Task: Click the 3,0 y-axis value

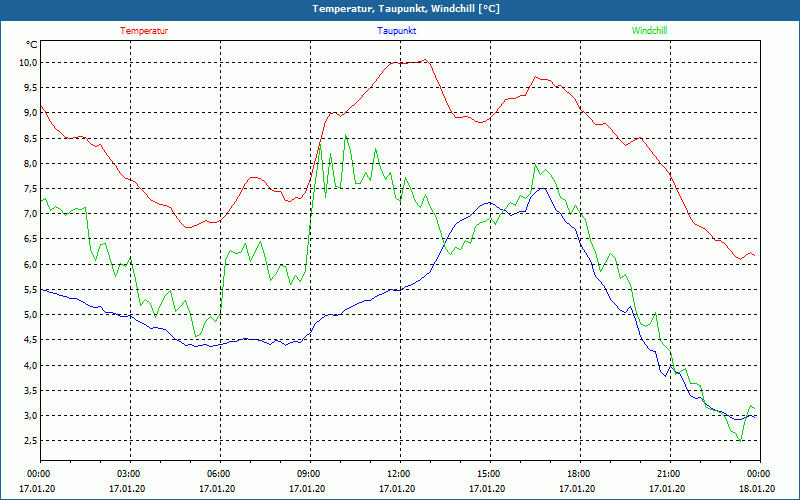Action: click(31, 415)
